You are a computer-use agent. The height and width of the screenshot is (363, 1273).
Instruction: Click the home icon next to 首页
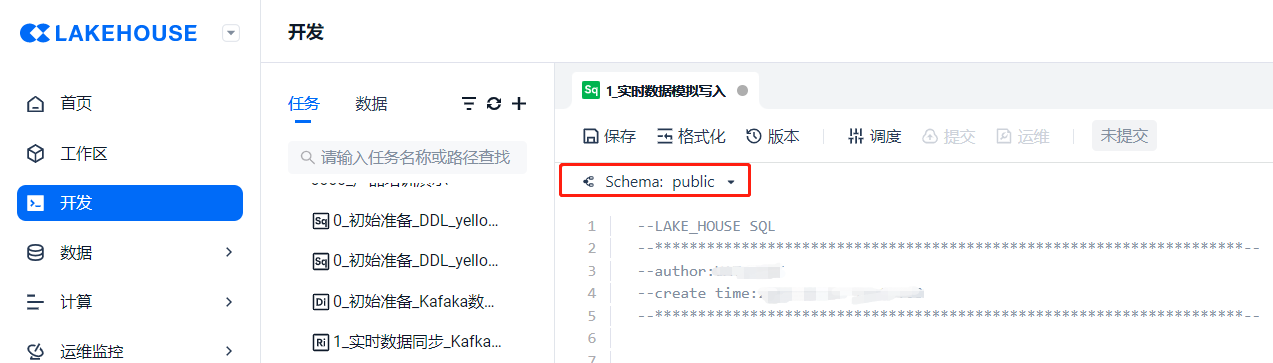click(x=36, y=104)
